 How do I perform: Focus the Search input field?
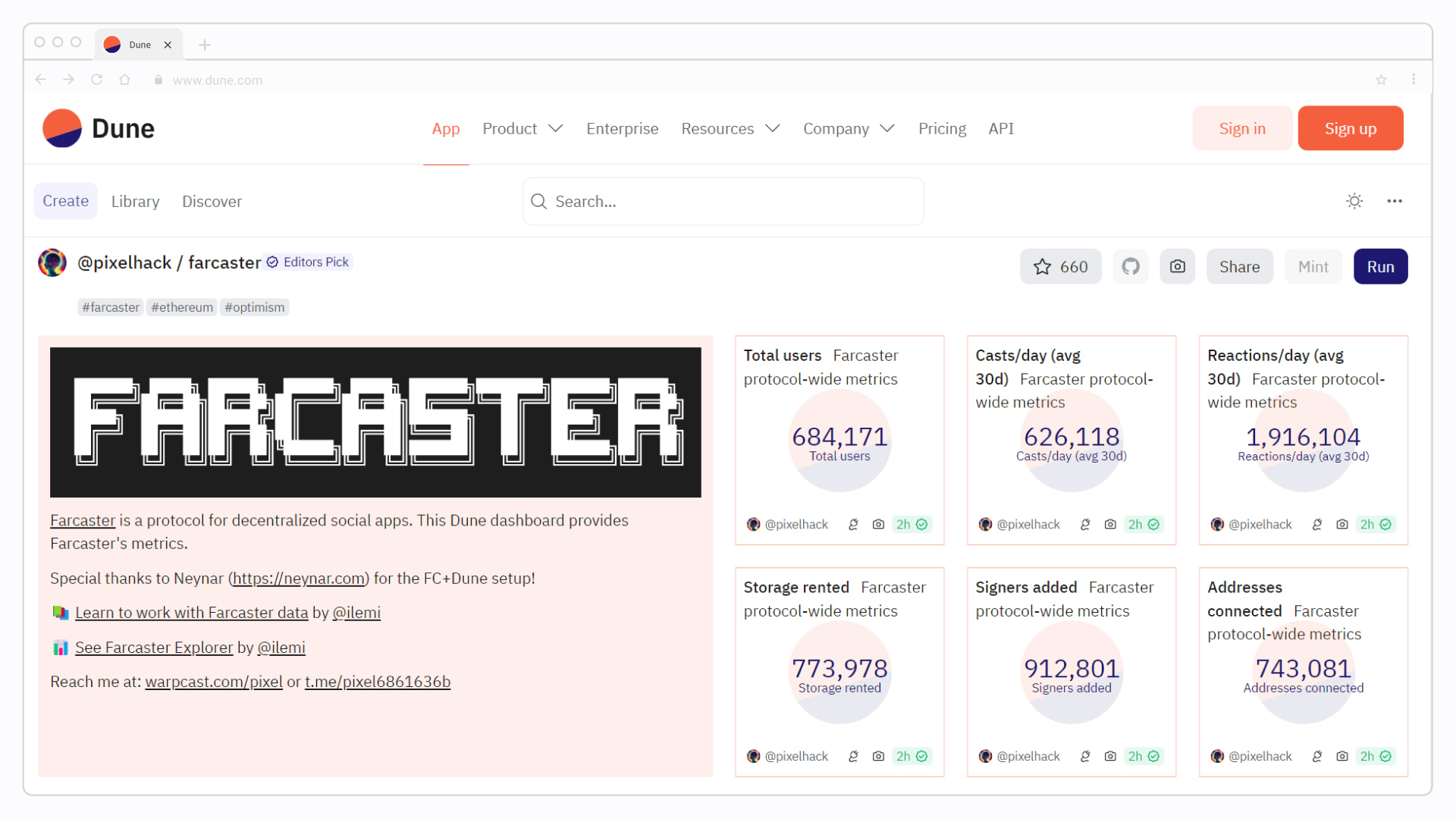click(723, 202)
